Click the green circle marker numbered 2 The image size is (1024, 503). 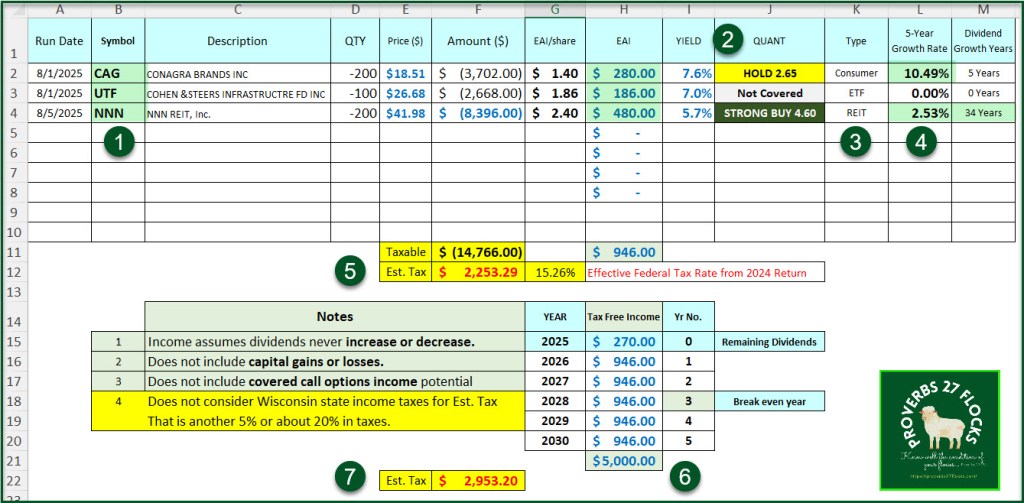point(729,40)
